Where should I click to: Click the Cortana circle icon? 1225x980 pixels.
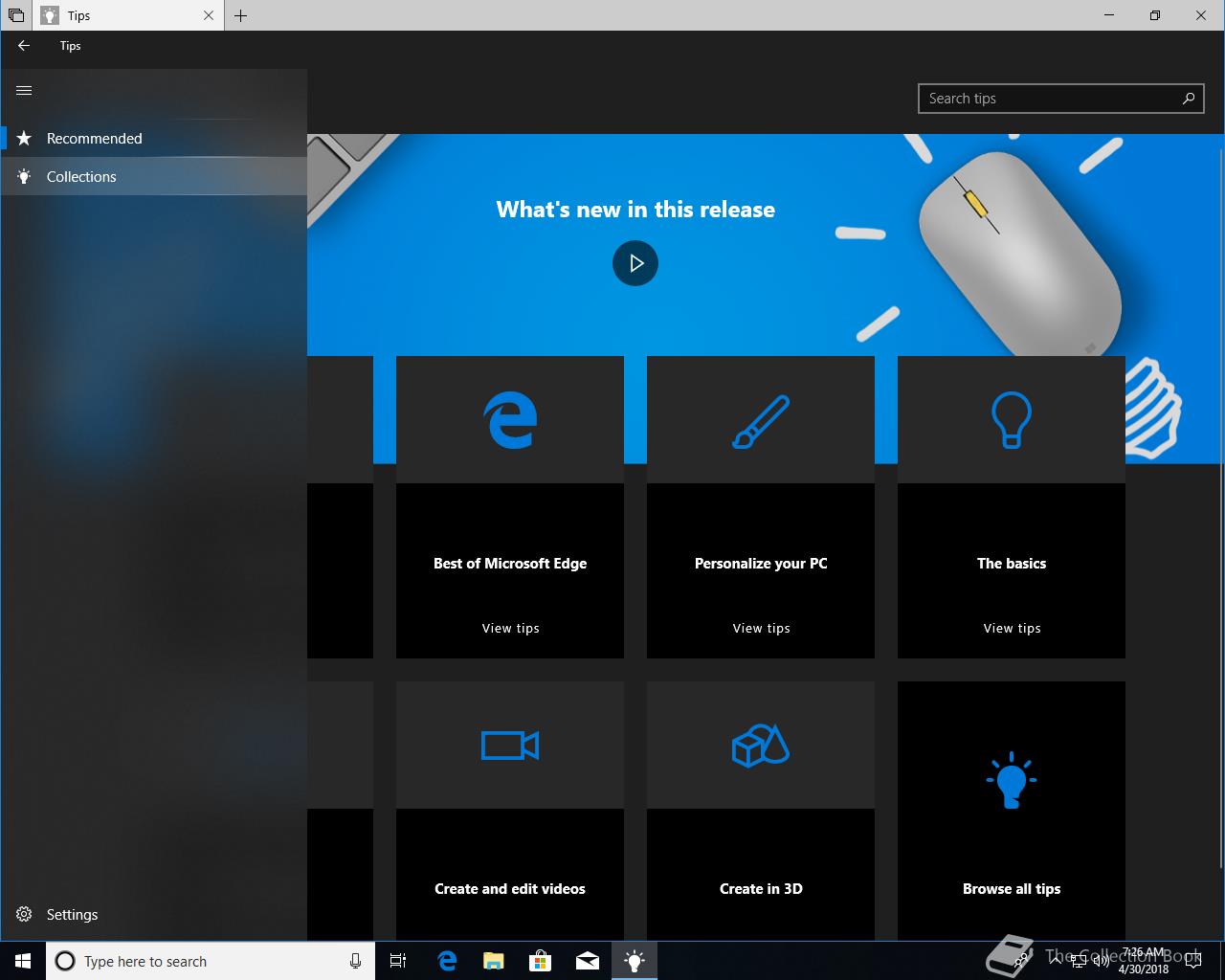tap(65, 961)
